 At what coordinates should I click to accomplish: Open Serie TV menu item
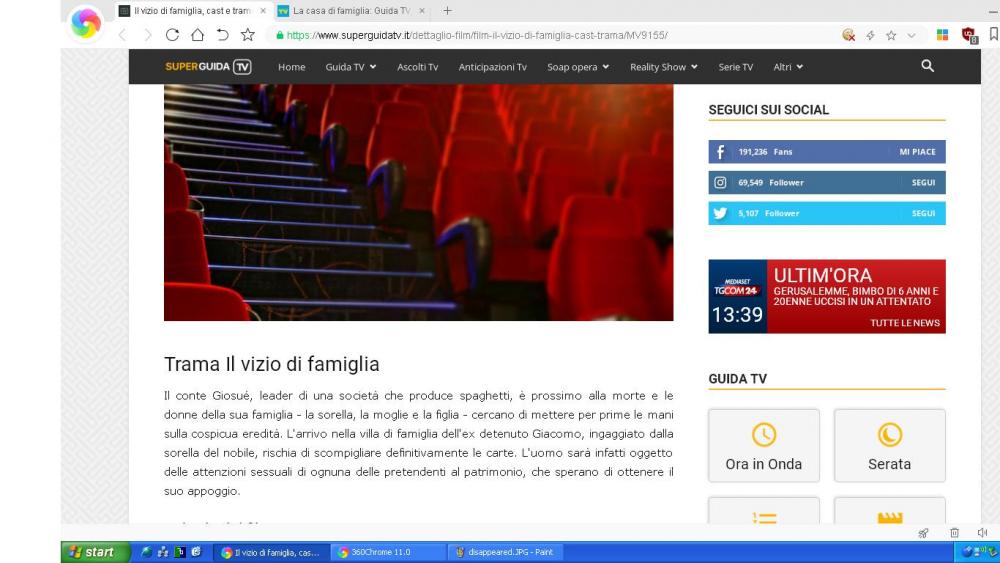(735, 67)
